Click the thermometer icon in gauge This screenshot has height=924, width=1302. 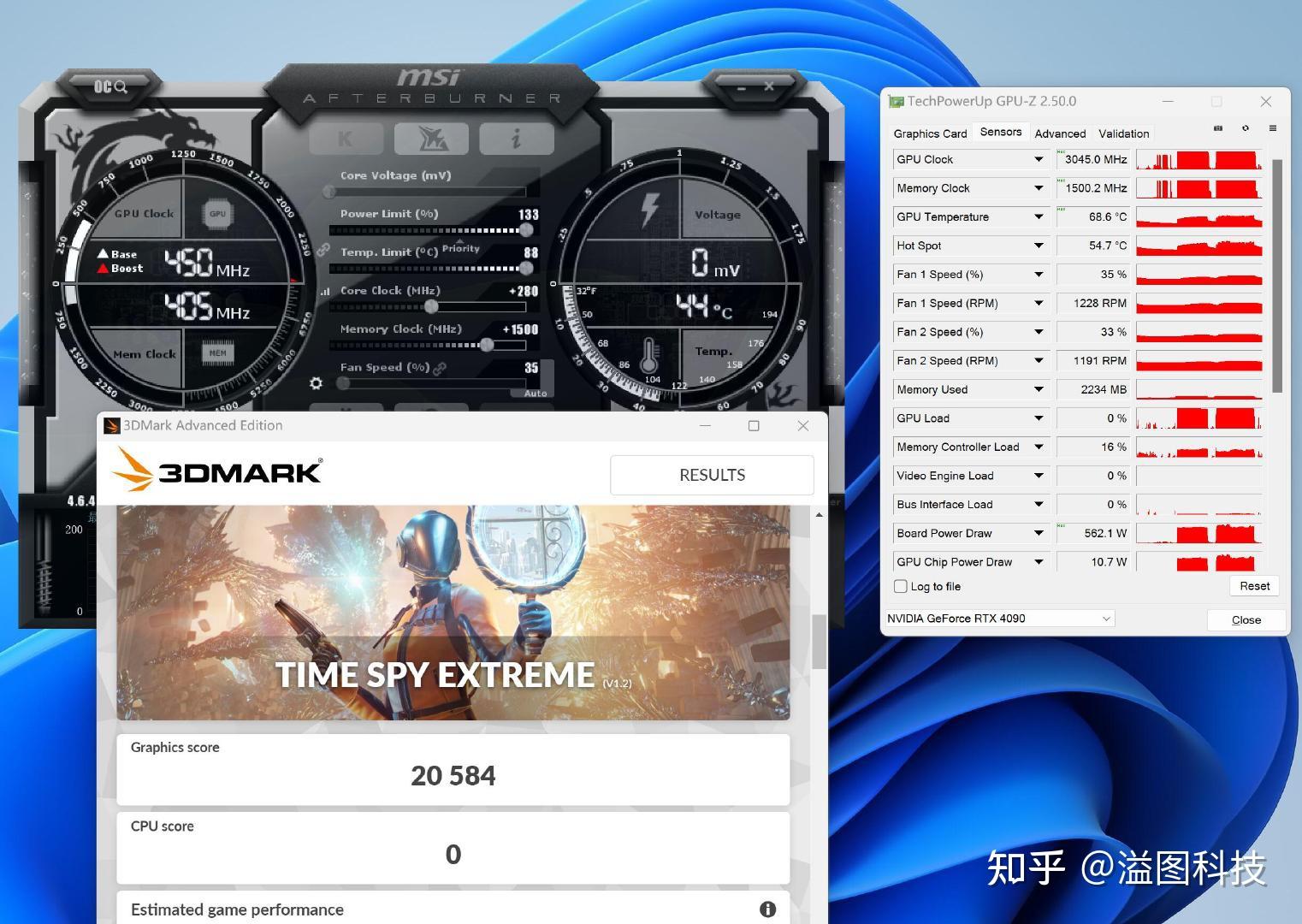click(648, 354)
